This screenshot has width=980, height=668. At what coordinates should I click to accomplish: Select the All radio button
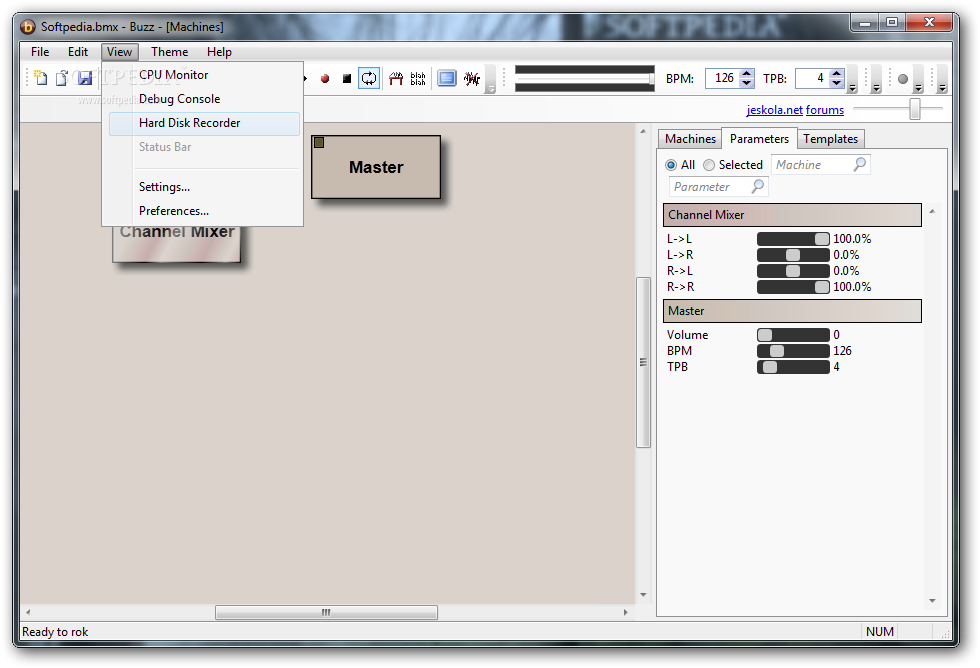coord(671,165)
